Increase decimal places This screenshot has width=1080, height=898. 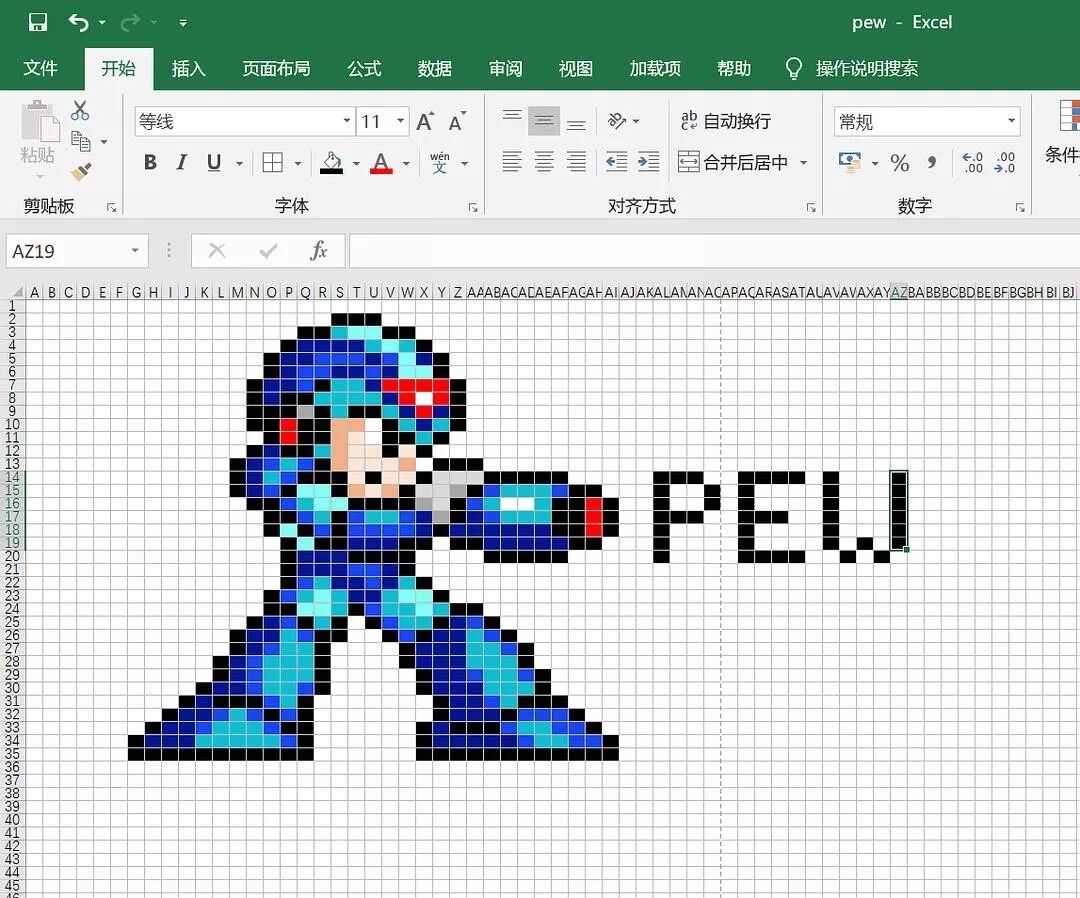973,163
